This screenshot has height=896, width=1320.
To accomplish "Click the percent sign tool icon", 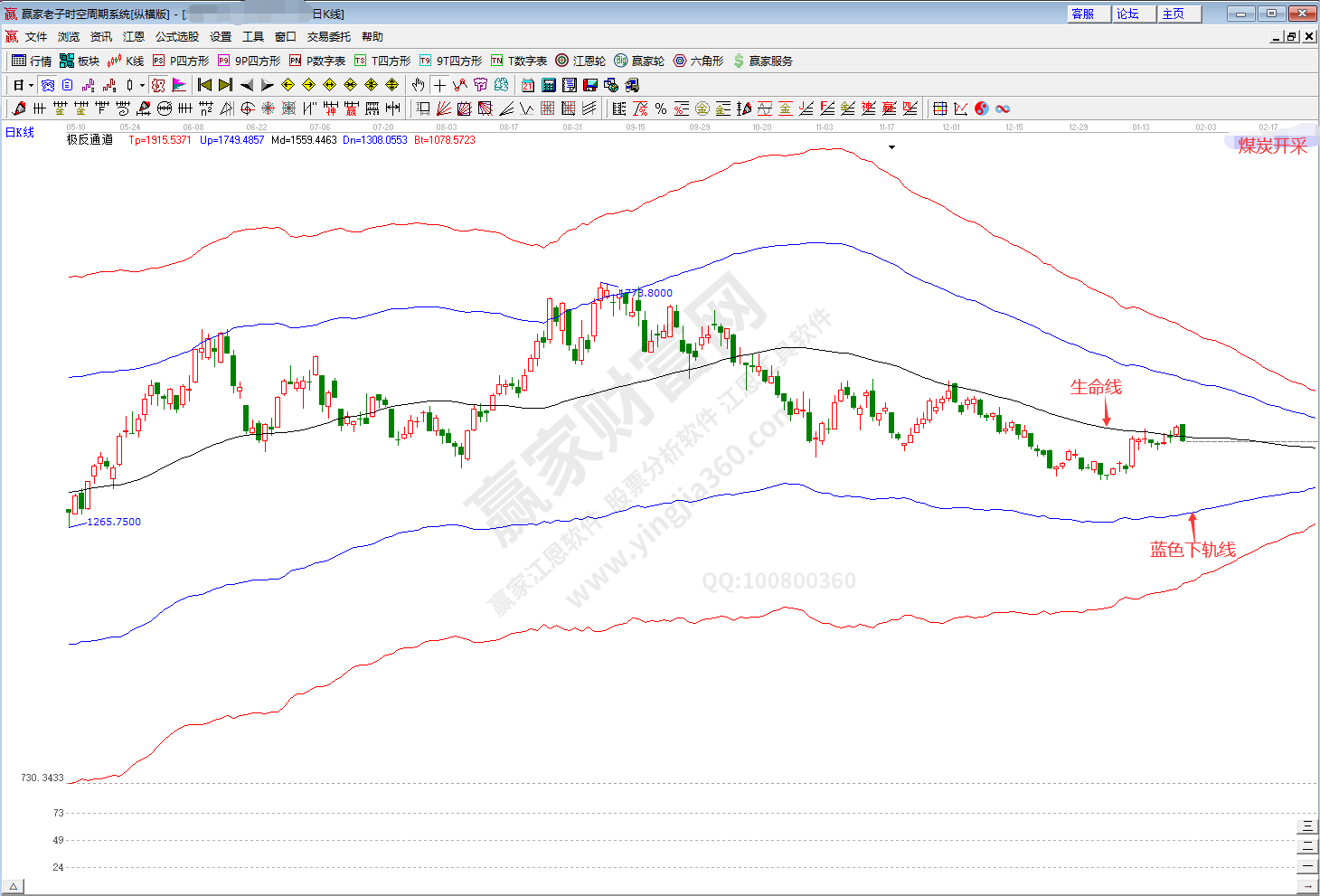I will click(661, 108).
